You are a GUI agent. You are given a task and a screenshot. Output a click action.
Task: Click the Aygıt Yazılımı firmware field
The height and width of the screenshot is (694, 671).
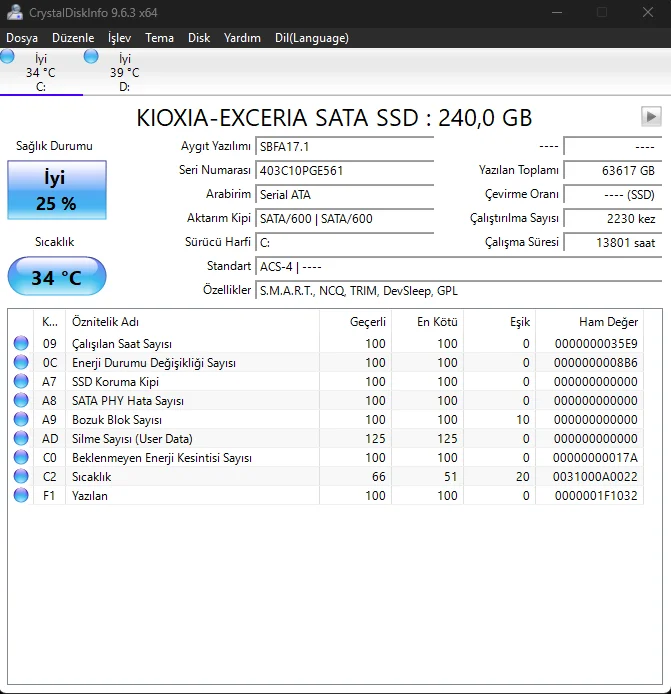click(344, 147)
